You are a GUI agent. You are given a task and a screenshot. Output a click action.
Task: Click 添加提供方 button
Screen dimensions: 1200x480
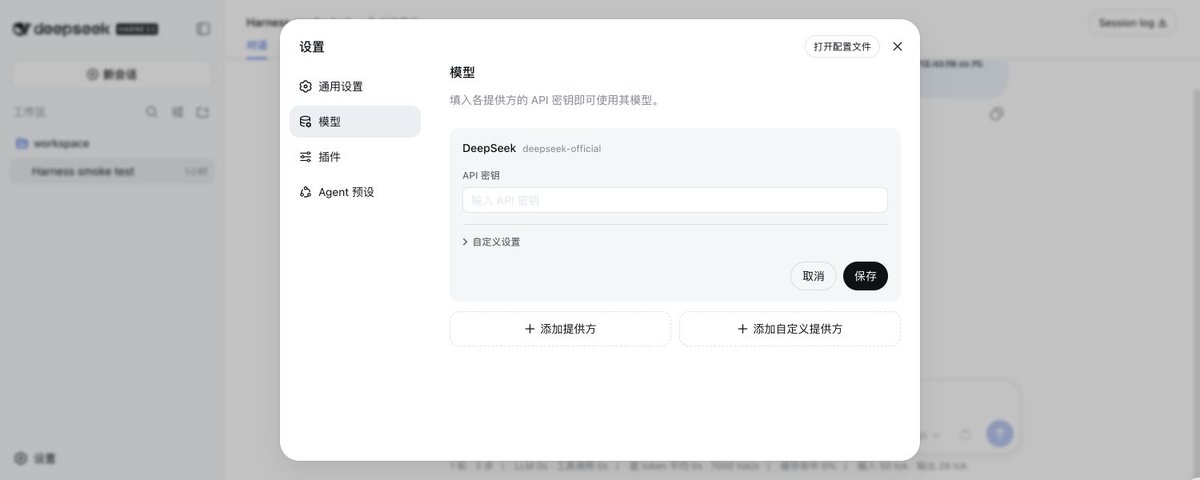pos(560,329)
